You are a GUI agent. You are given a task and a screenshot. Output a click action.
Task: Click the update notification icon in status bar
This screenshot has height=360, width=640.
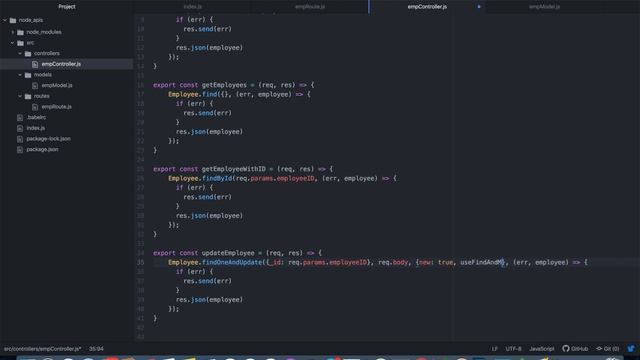click(631, 349)
